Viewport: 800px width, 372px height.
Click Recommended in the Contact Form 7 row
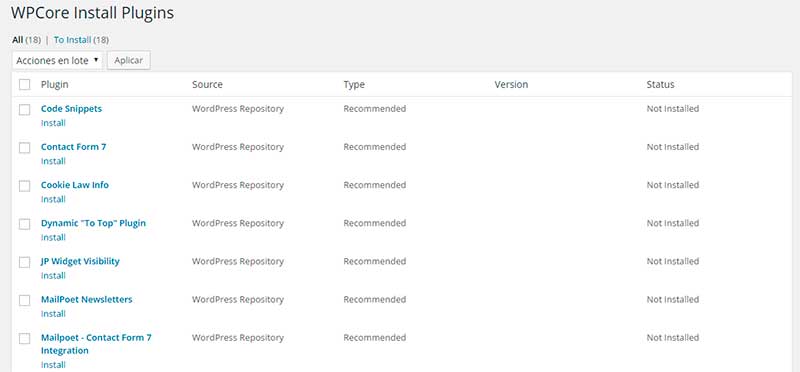pos(374,147)
